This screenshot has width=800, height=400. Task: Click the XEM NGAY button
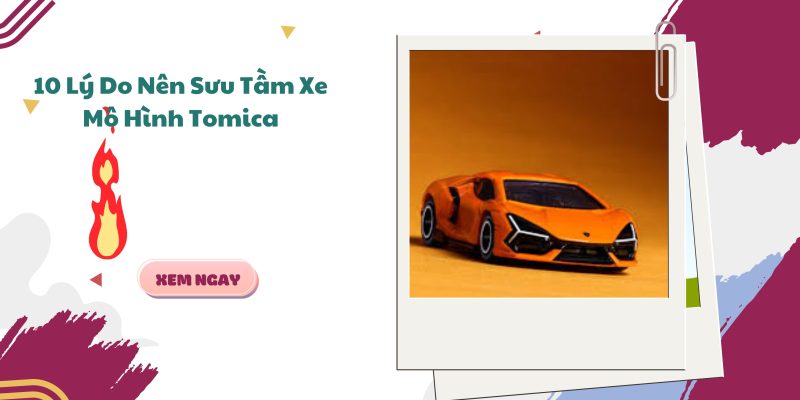[198, 279]
